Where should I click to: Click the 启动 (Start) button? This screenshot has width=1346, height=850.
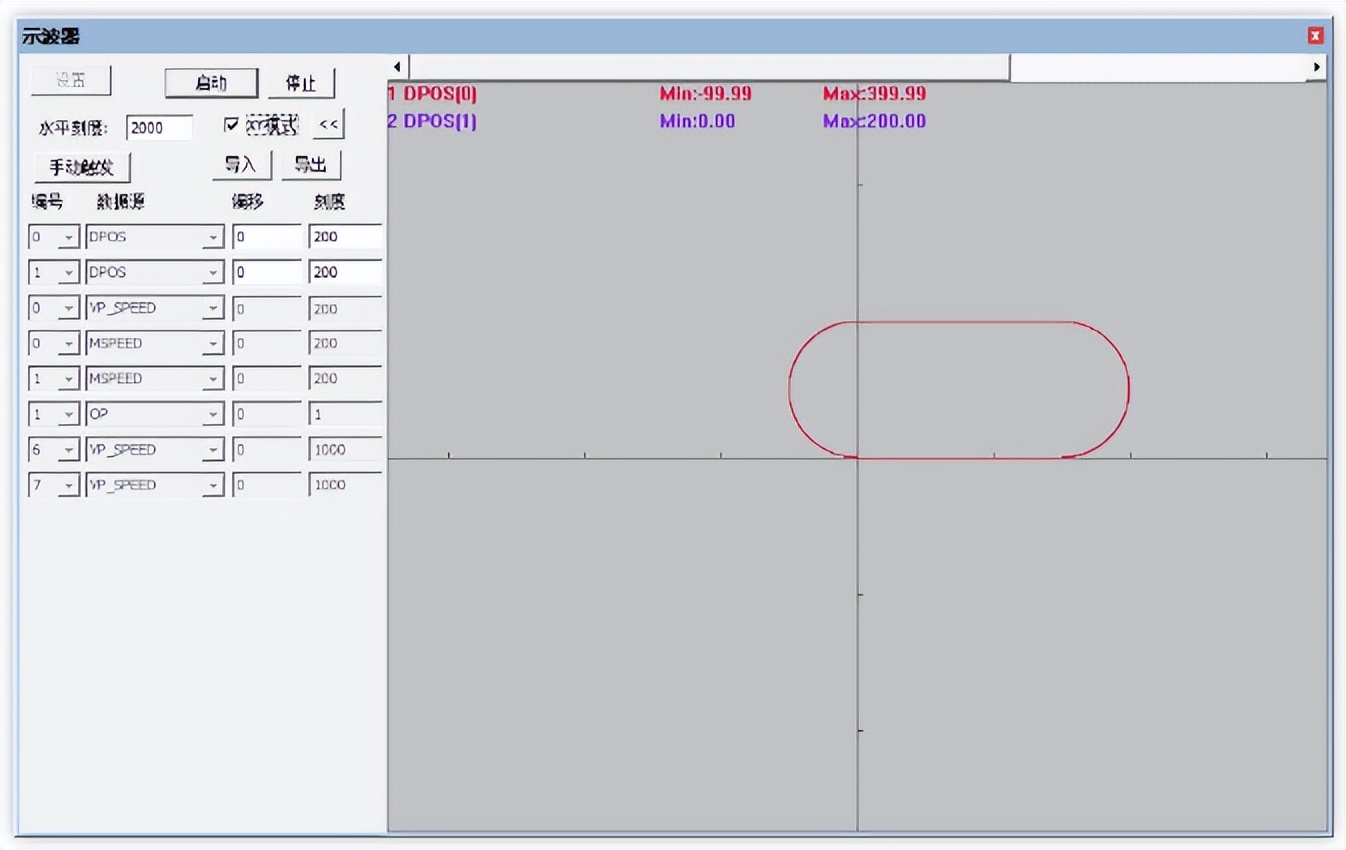(x=210, y=84)
